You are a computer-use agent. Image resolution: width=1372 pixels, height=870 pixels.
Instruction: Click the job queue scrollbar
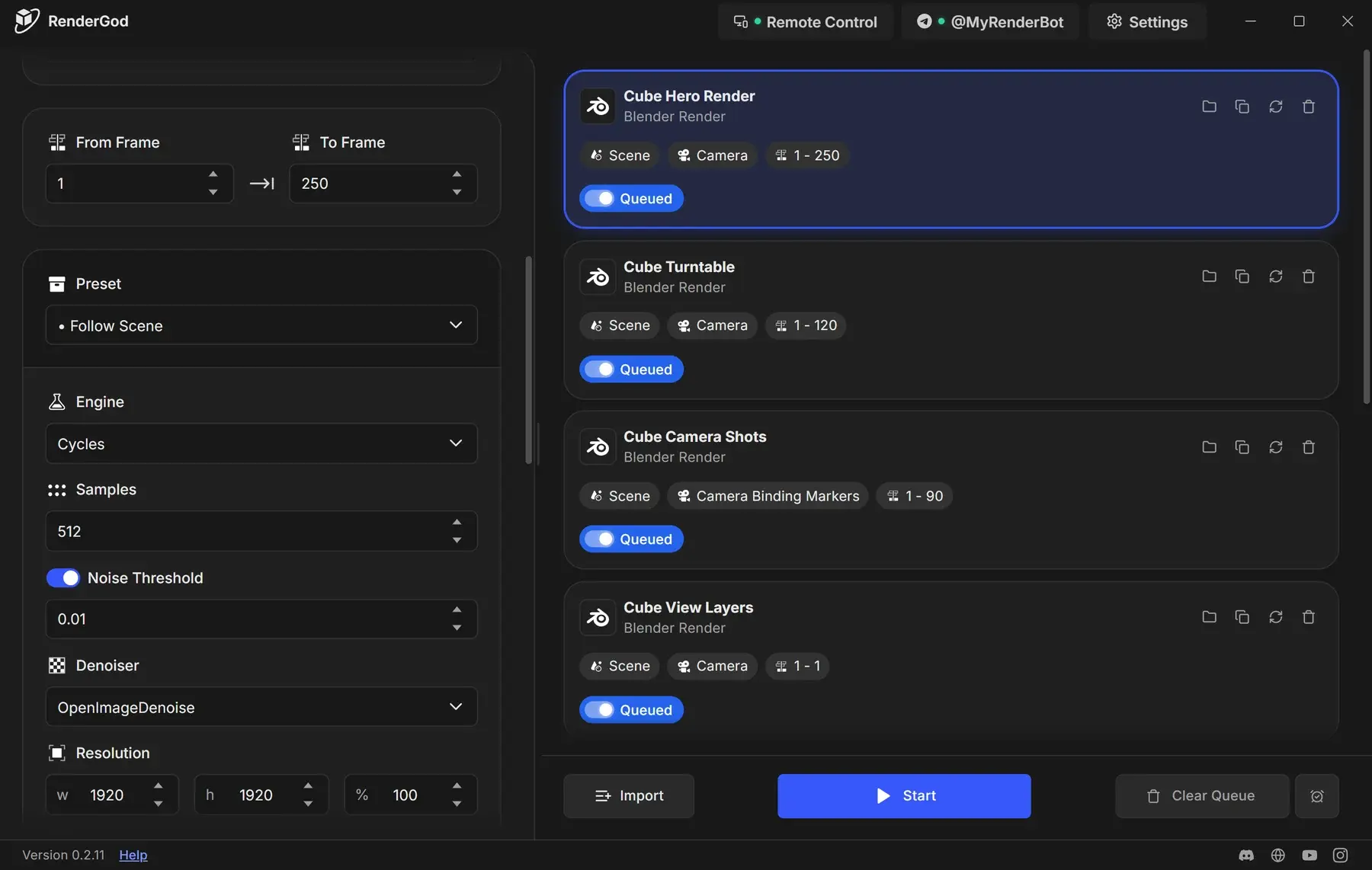1367,227
